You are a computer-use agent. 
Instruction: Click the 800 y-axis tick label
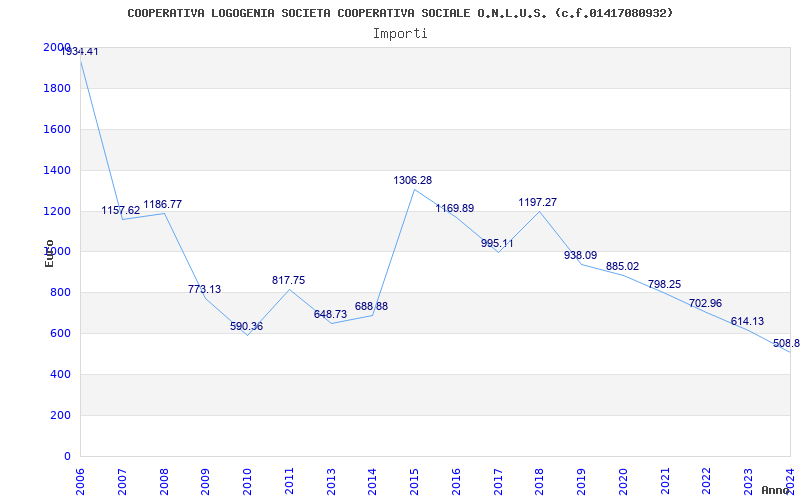60,292
